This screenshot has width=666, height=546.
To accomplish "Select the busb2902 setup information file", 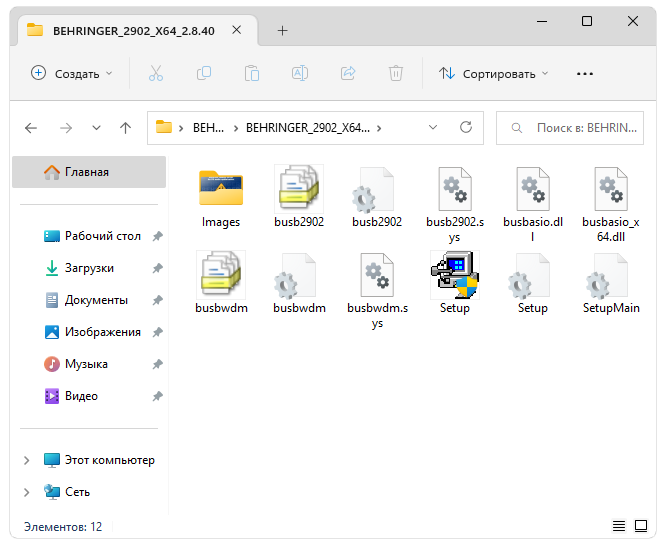I will 299,198.
